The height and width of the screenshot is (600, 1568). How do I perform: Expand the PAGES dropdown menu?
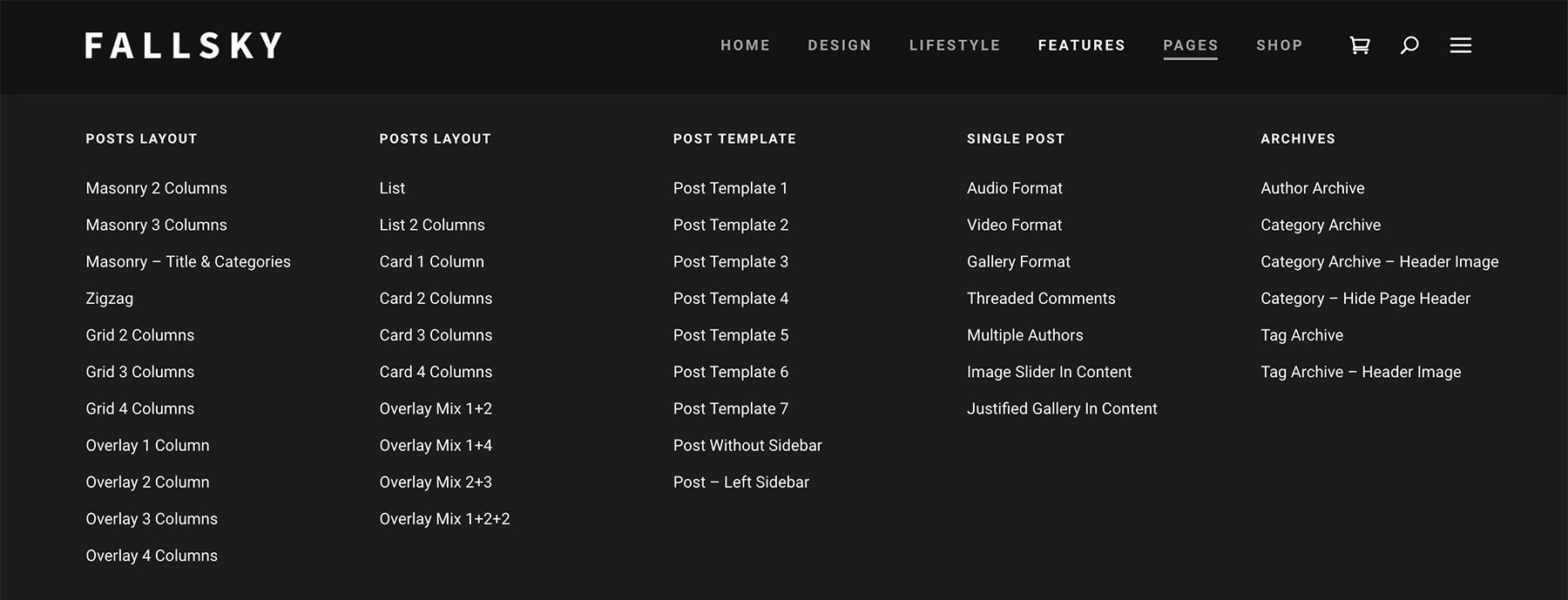[x=1190, y=45]
